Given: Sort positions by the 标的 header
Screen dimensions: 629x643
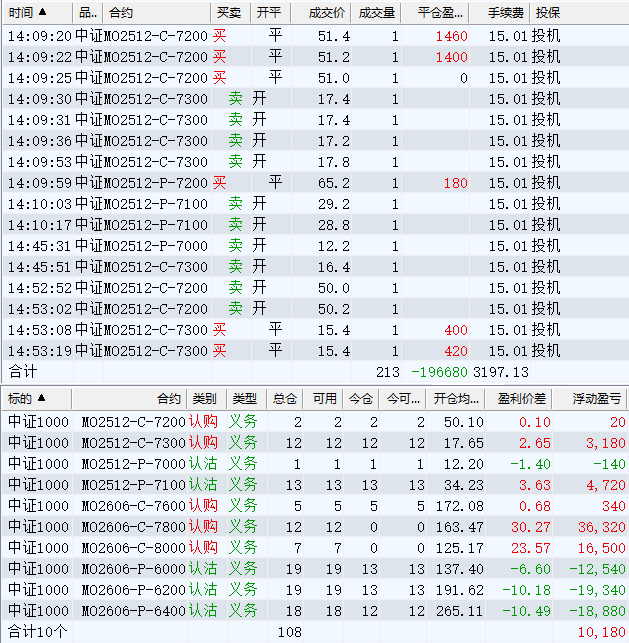Looking at the screenshot, I should (x=37, y=398).
